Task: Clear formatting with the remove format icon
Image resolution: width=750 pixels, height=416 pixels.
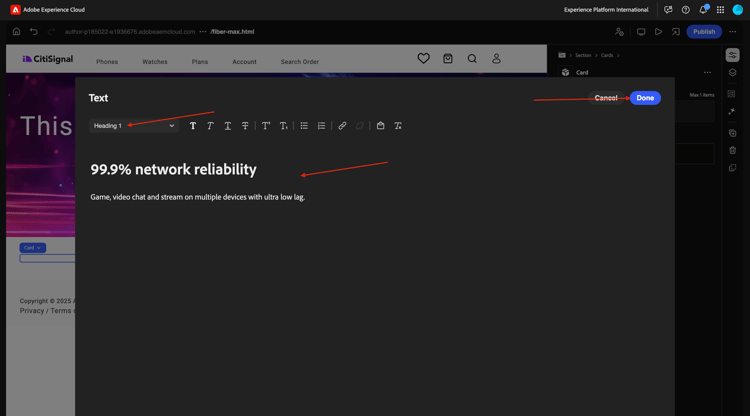Action: 398,126
